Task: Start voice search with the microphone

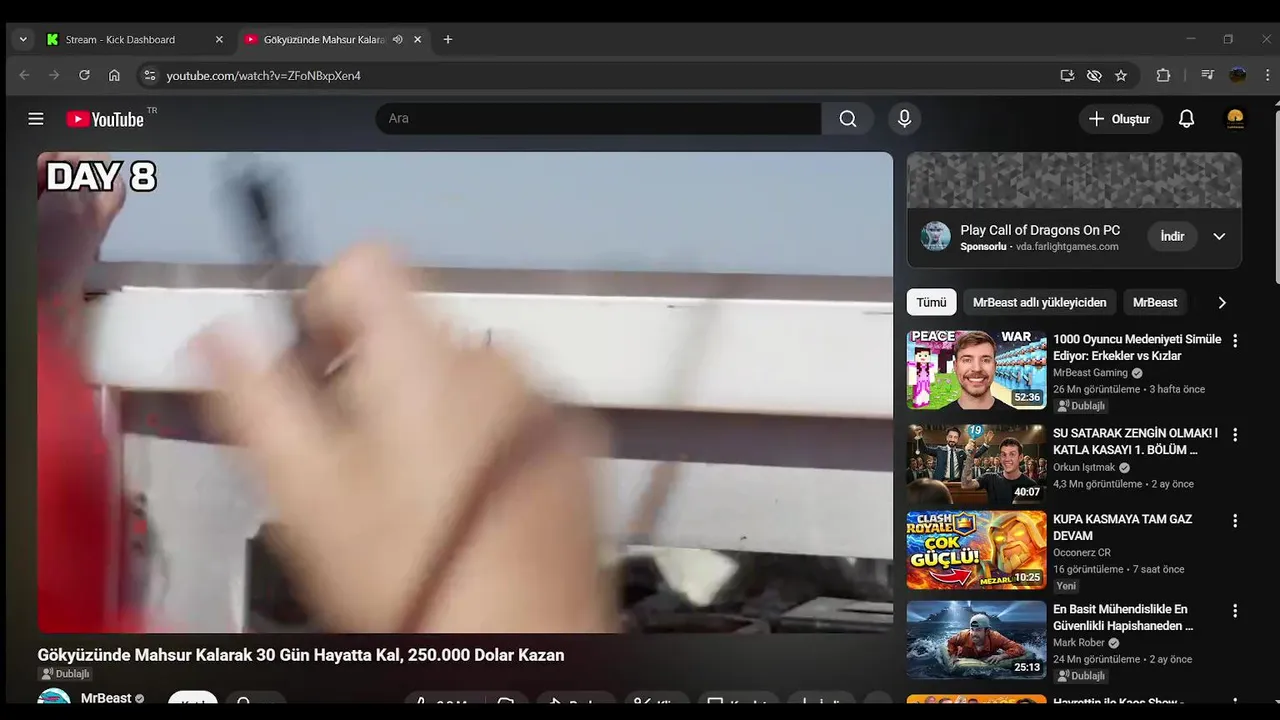Action: tap(904, 119)
